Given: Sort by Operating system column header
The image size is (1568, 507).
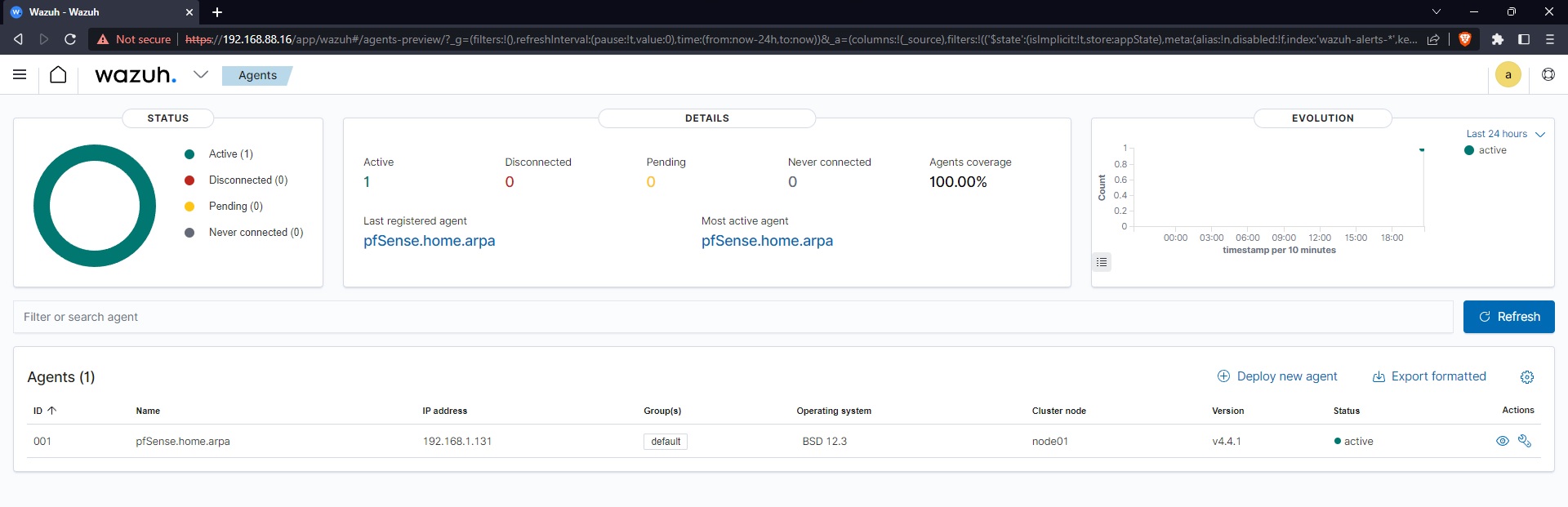Looking at the screenshot, I should click(834, 411).
